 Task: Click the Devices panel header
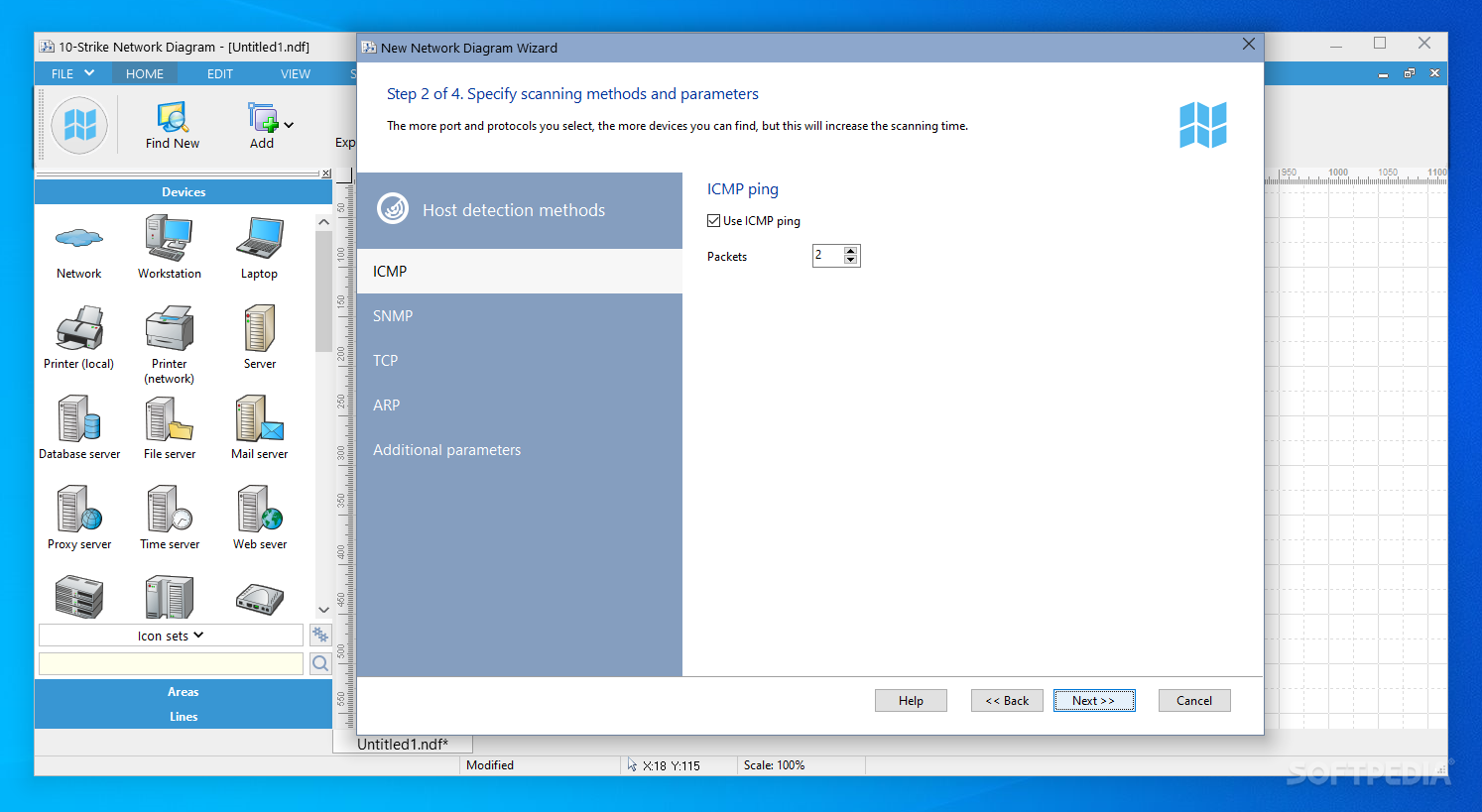tap(184, 191)
